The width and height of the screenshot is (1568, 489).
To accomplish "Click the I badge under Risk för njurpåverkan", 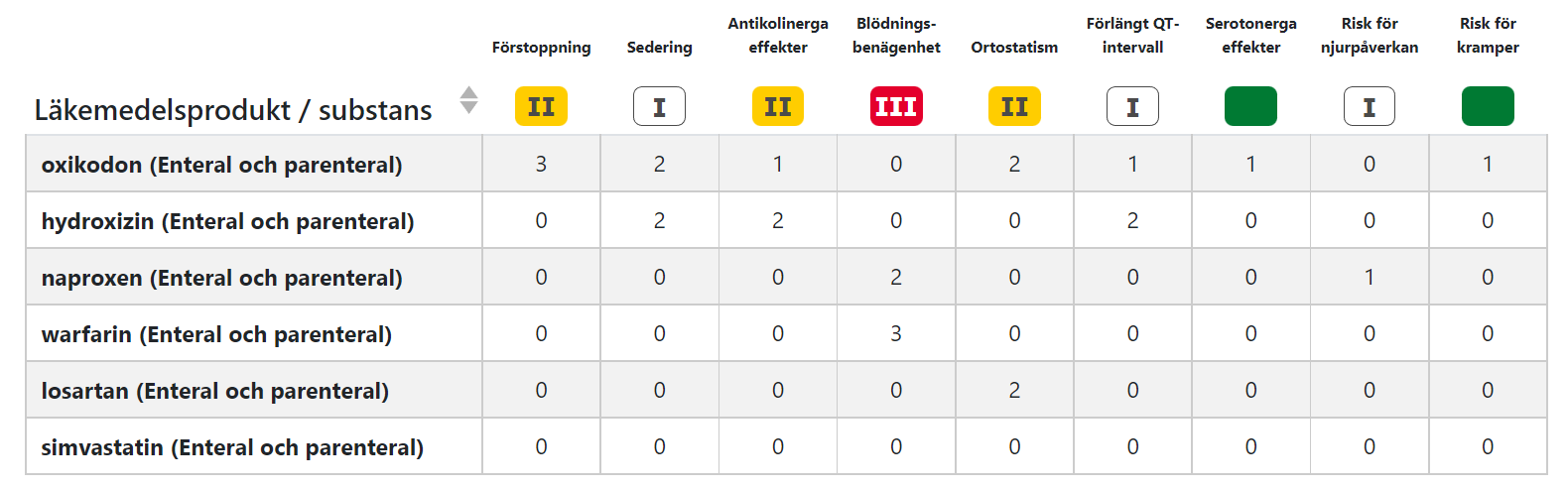I will [x=1369, y=107].
